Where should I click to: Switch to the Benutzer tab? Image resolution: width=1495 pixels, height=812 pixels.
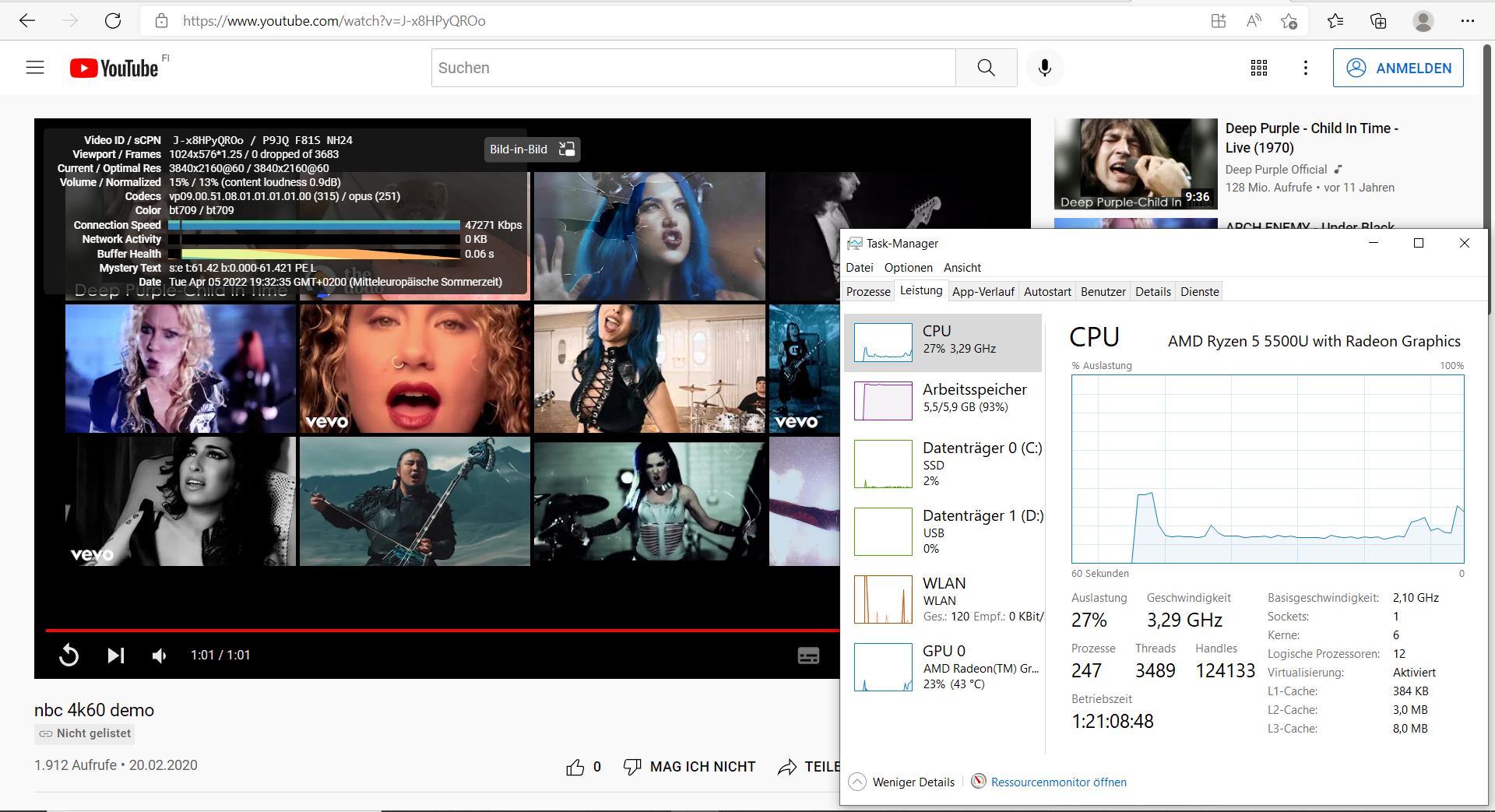point(1103,292)
